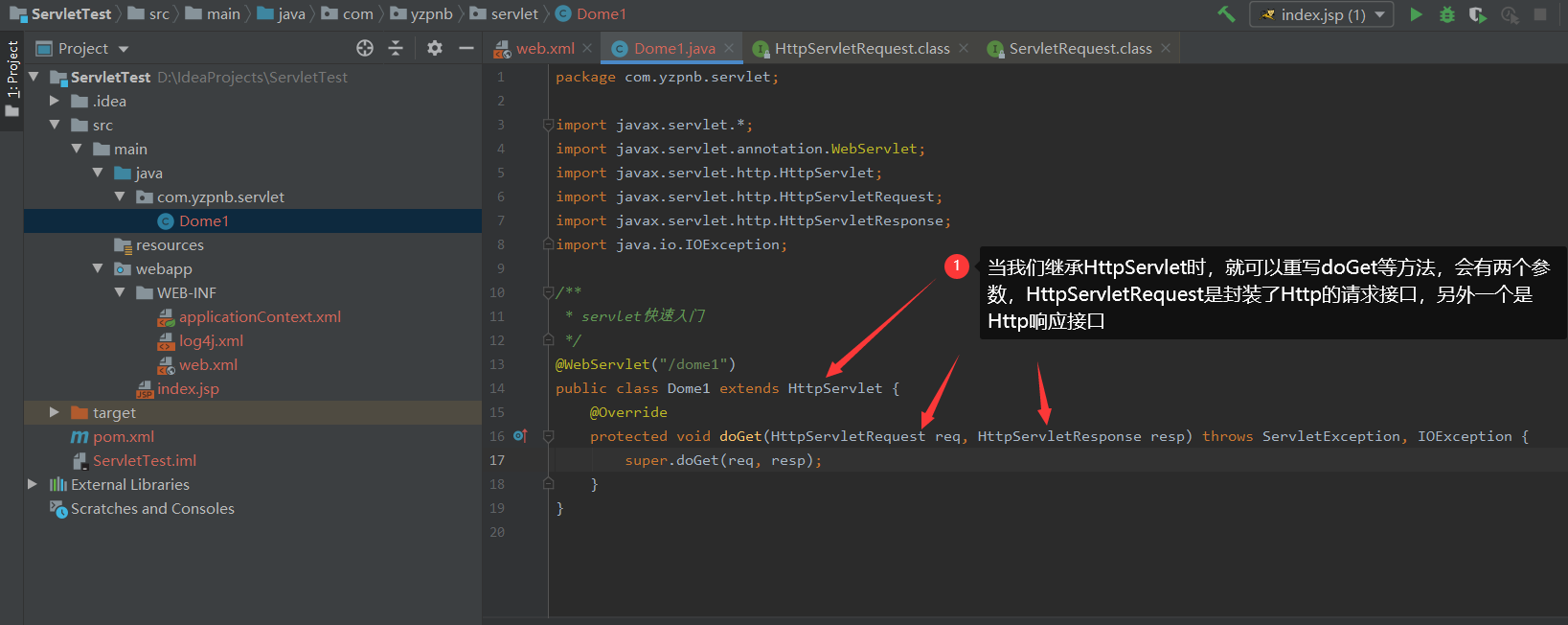
Task: Click java breadcrumb in navigation bar
Action: (282, 14)
